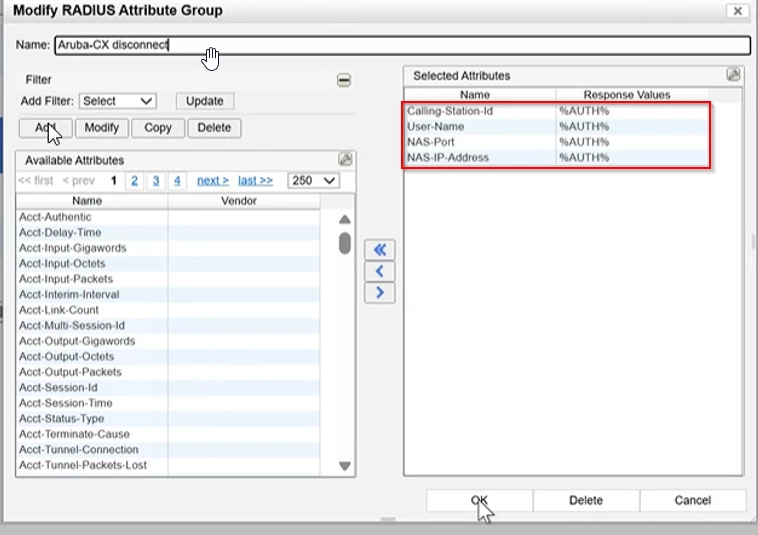Open the 250 page-size dropdown
Viewport: 758px width, 535px height.
(313, 181)
